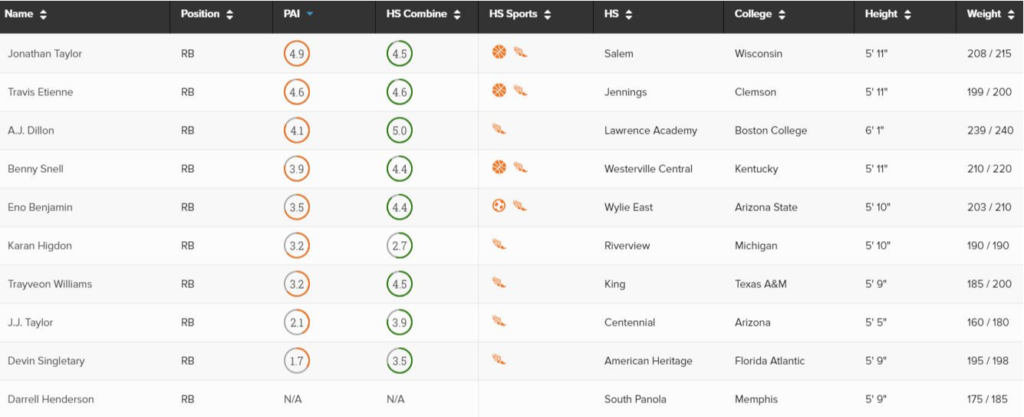Click Karan Higdon's track shoe icon
1024x417 pixels.
point(499,245)
